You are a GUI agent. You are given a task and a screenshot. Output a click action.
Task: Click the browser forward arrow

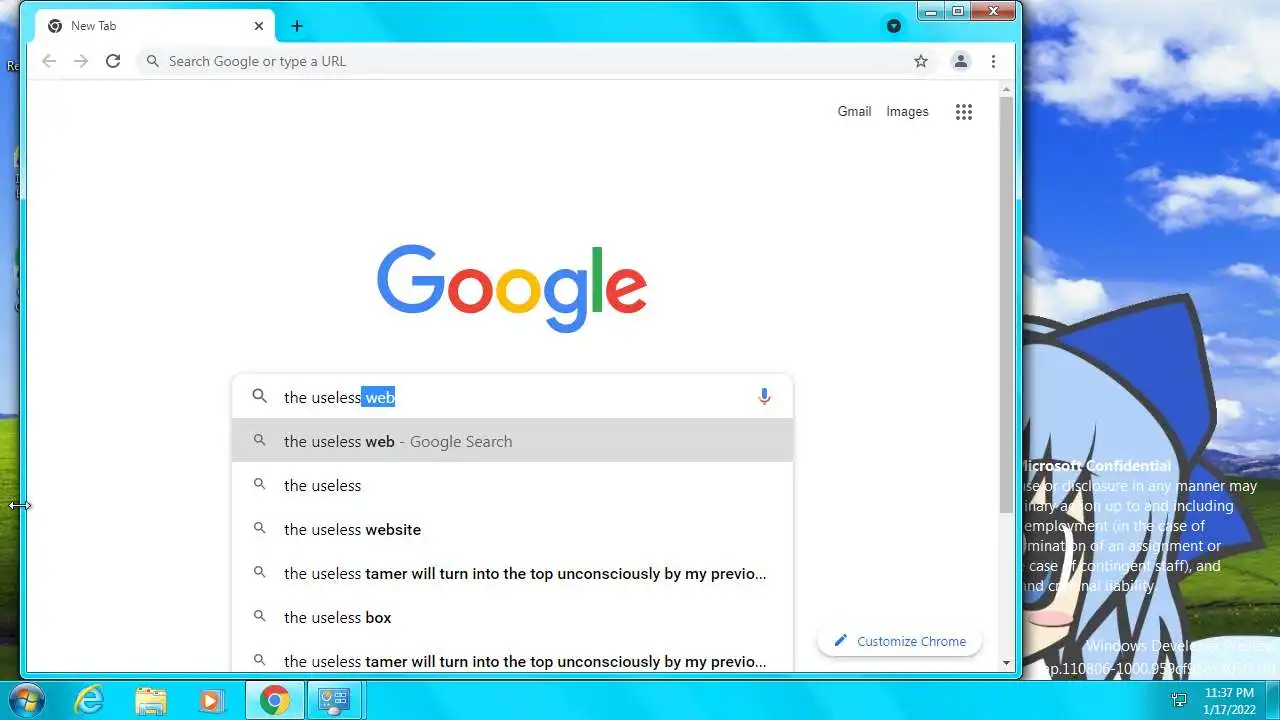[81, 61]
